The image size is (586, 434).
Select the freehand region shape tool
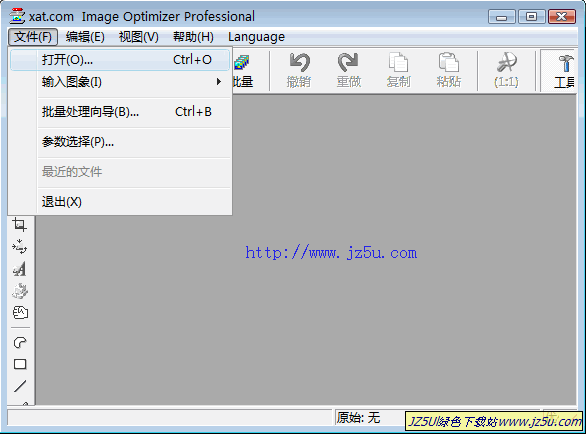point(20,342)
